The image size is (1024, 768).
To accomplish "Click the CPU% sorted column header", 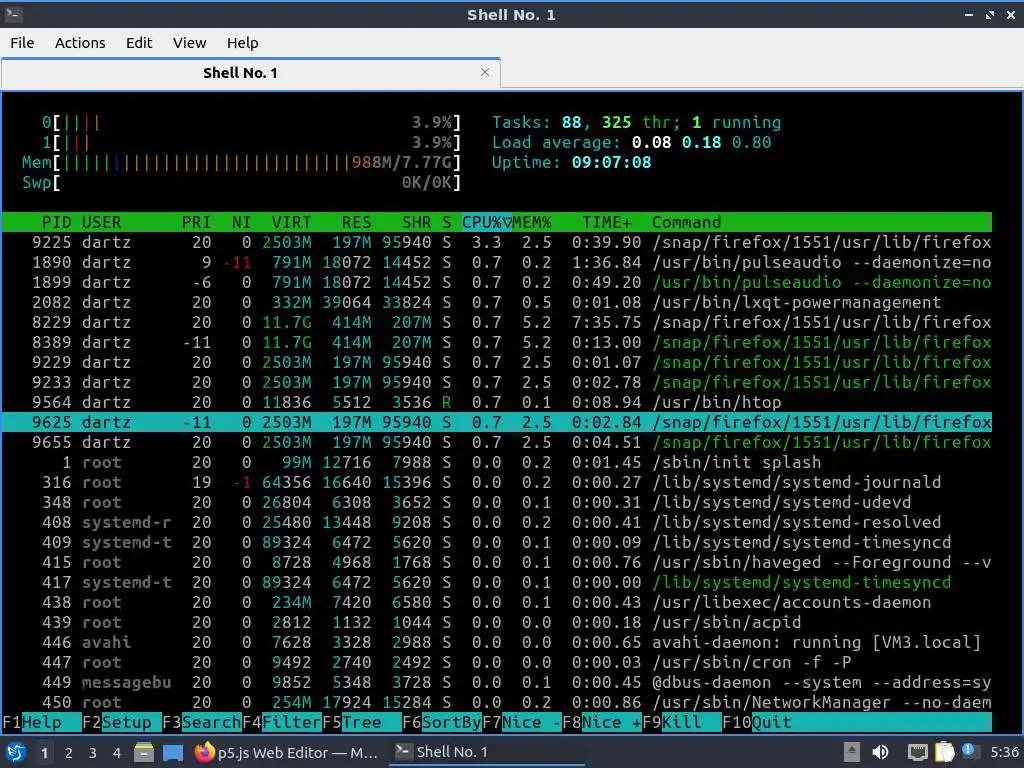I will [487, 222].
